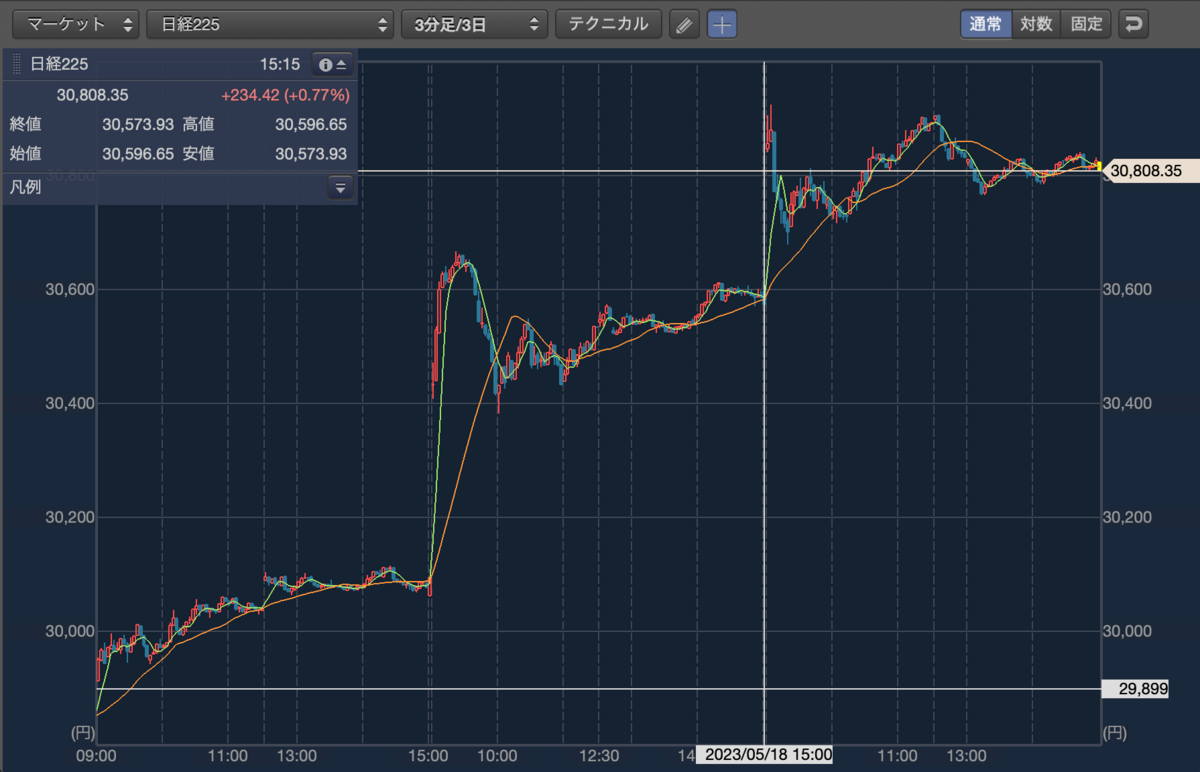Click the 15:15 time in info panel
The height and width of the screenshot is (772, 1200).
coord(280,64)
